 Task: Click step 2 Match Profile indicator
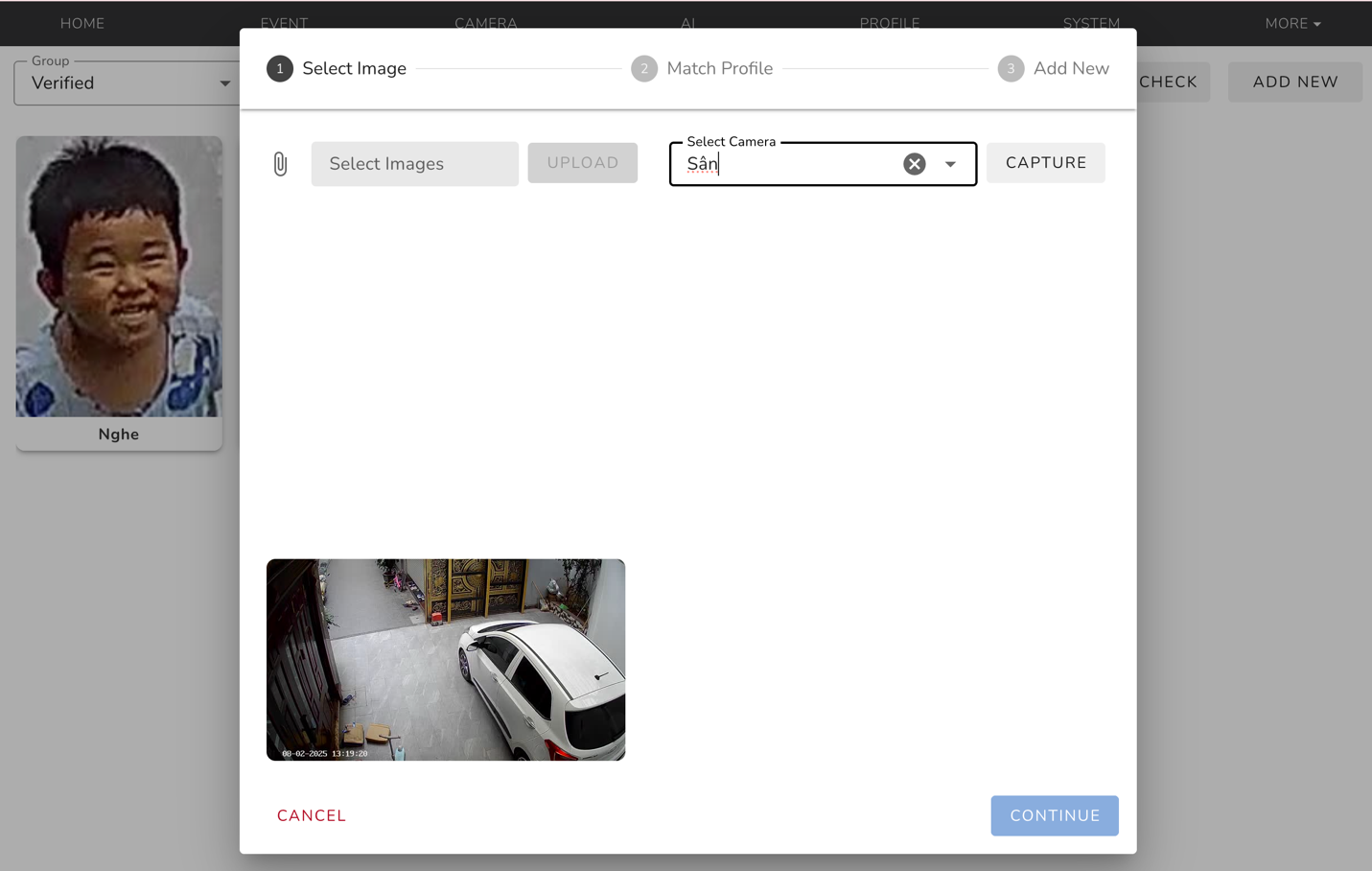point(702,69)
